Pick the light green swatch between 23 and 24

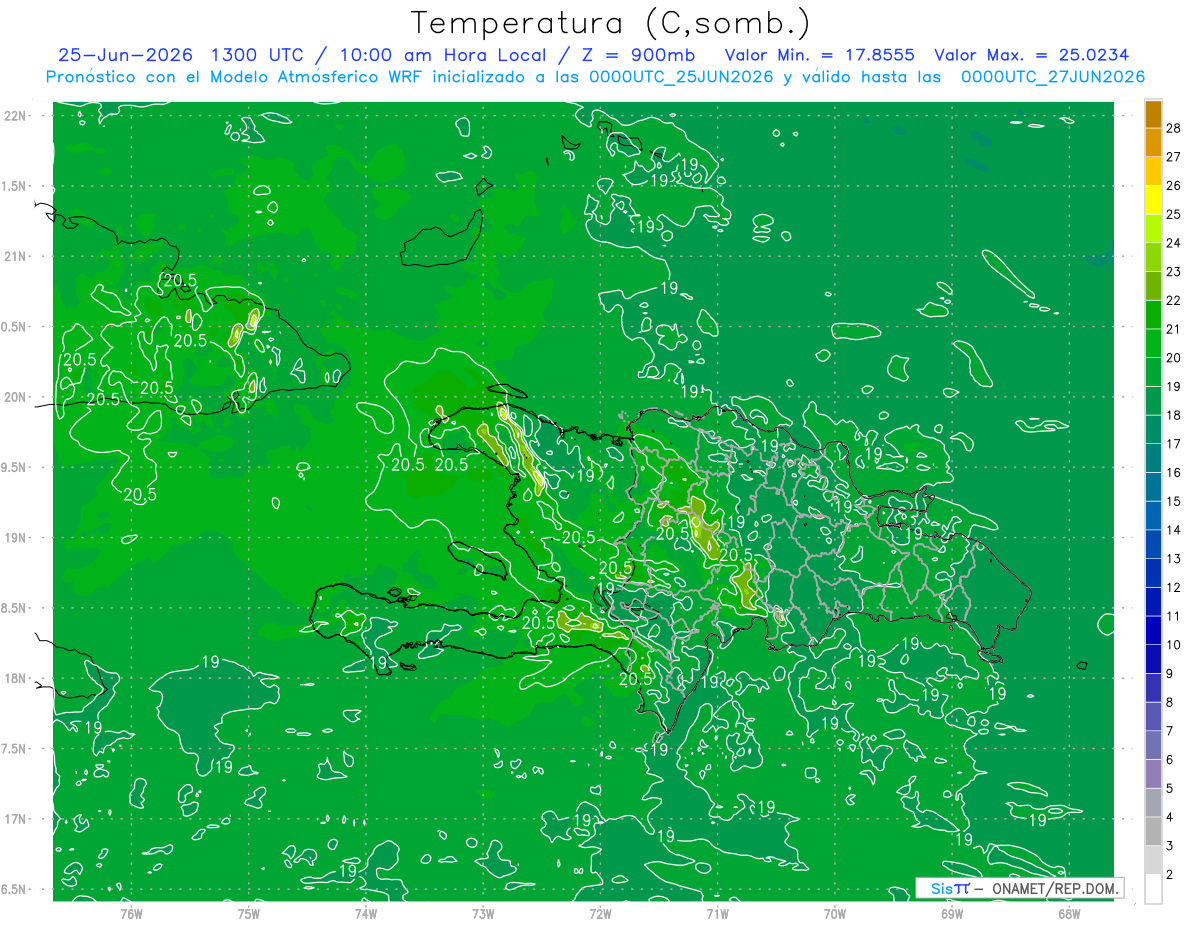pyautogui.click(x=1153, y=256)
